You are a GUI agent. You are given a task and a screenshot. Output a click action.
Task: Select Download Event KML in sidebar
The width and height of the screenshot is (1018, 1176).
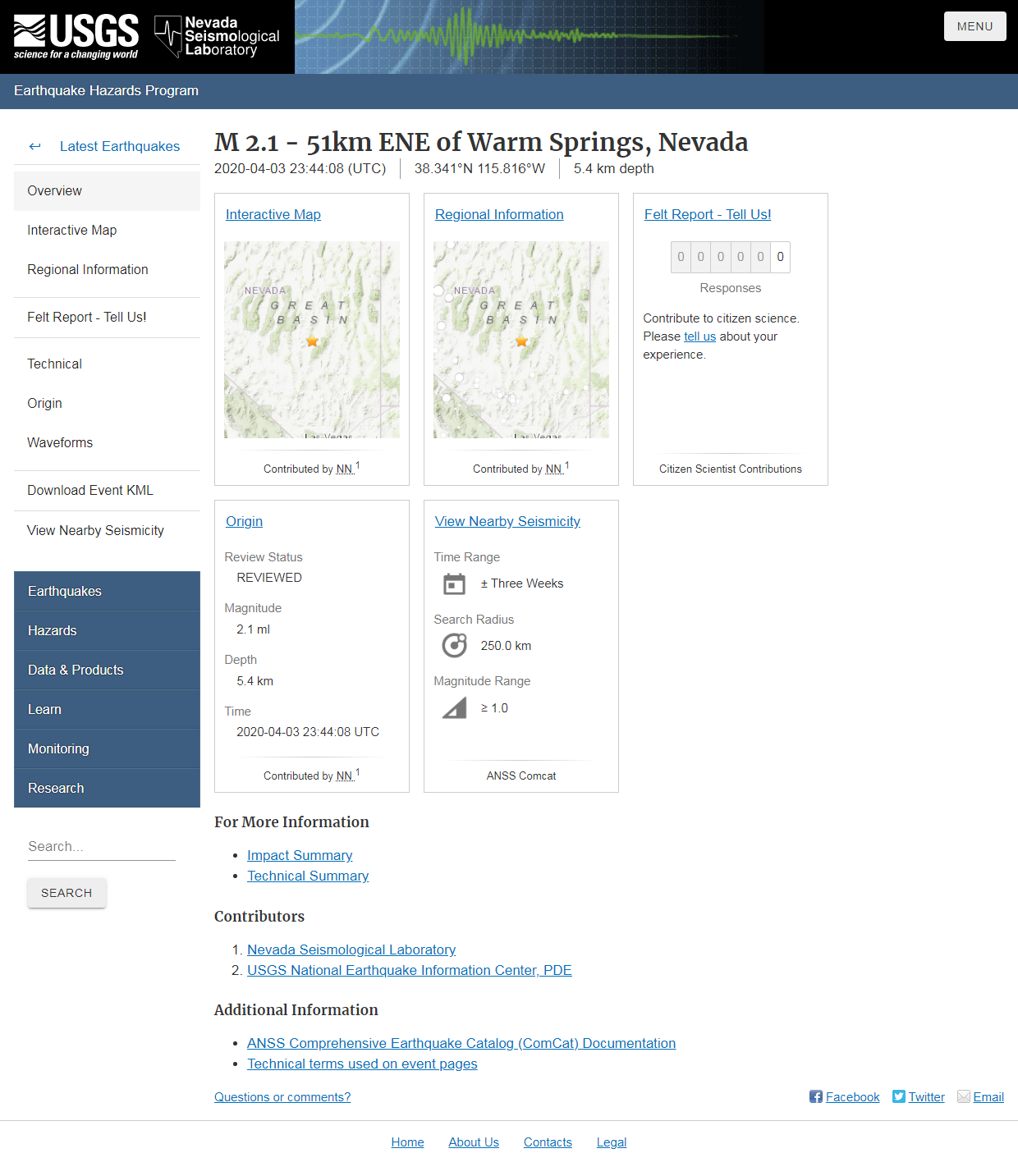90,491
